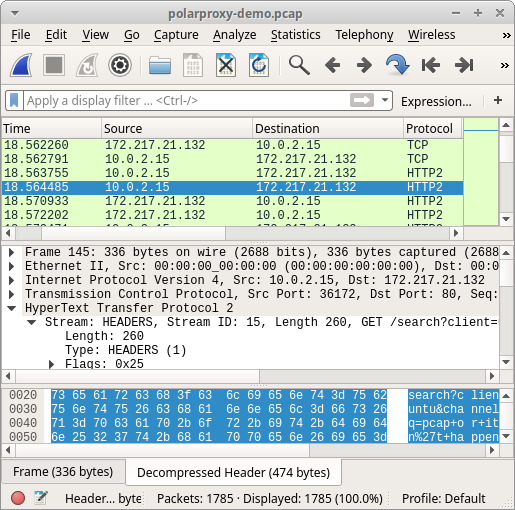Reload this capture file
515x510 pixels.
tap(259, 65)
